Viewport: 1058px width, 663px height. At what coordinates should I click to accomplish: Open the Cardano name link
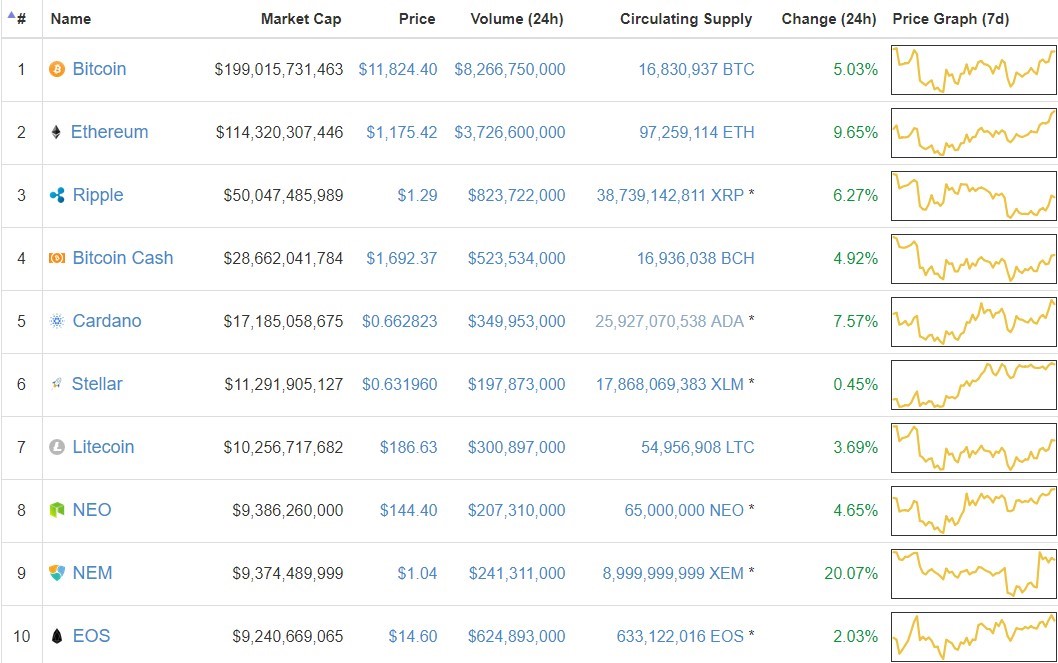click(x=107, y=321)
